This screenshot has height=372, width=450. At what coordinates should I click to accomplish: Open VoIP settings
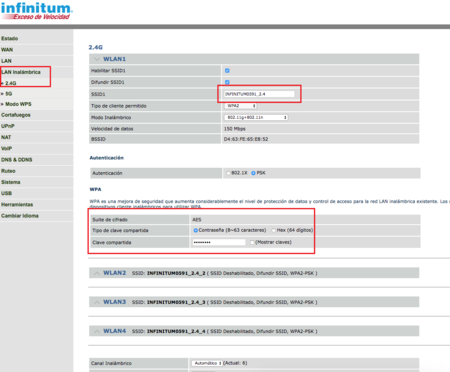[6, 148]
